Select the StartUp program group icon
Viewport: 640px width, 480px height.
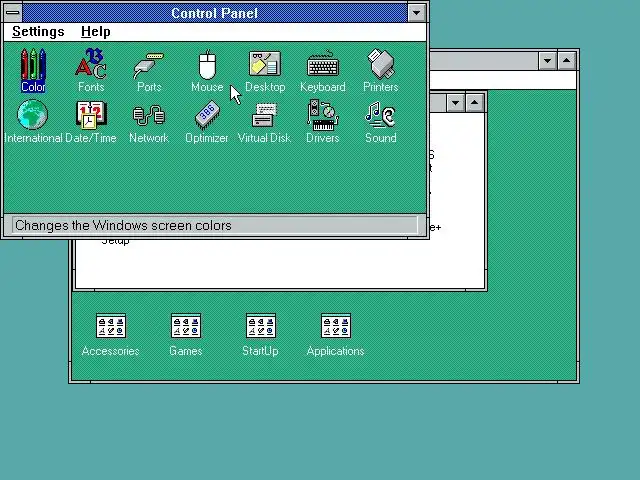point(260,335)
